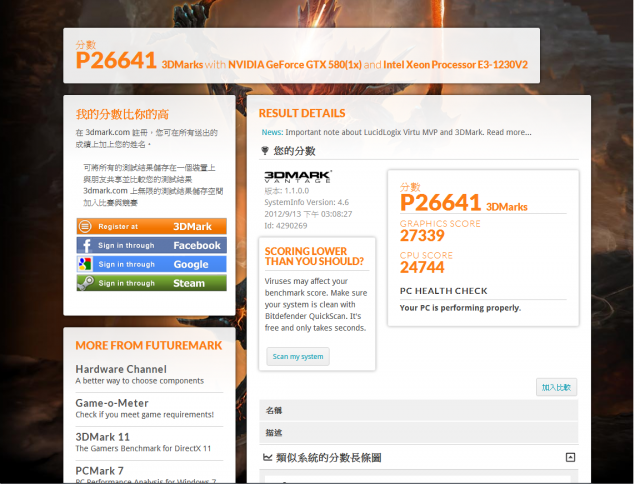Click P26641 score in the top banner
640x484 pixels.
click(116, 60)
